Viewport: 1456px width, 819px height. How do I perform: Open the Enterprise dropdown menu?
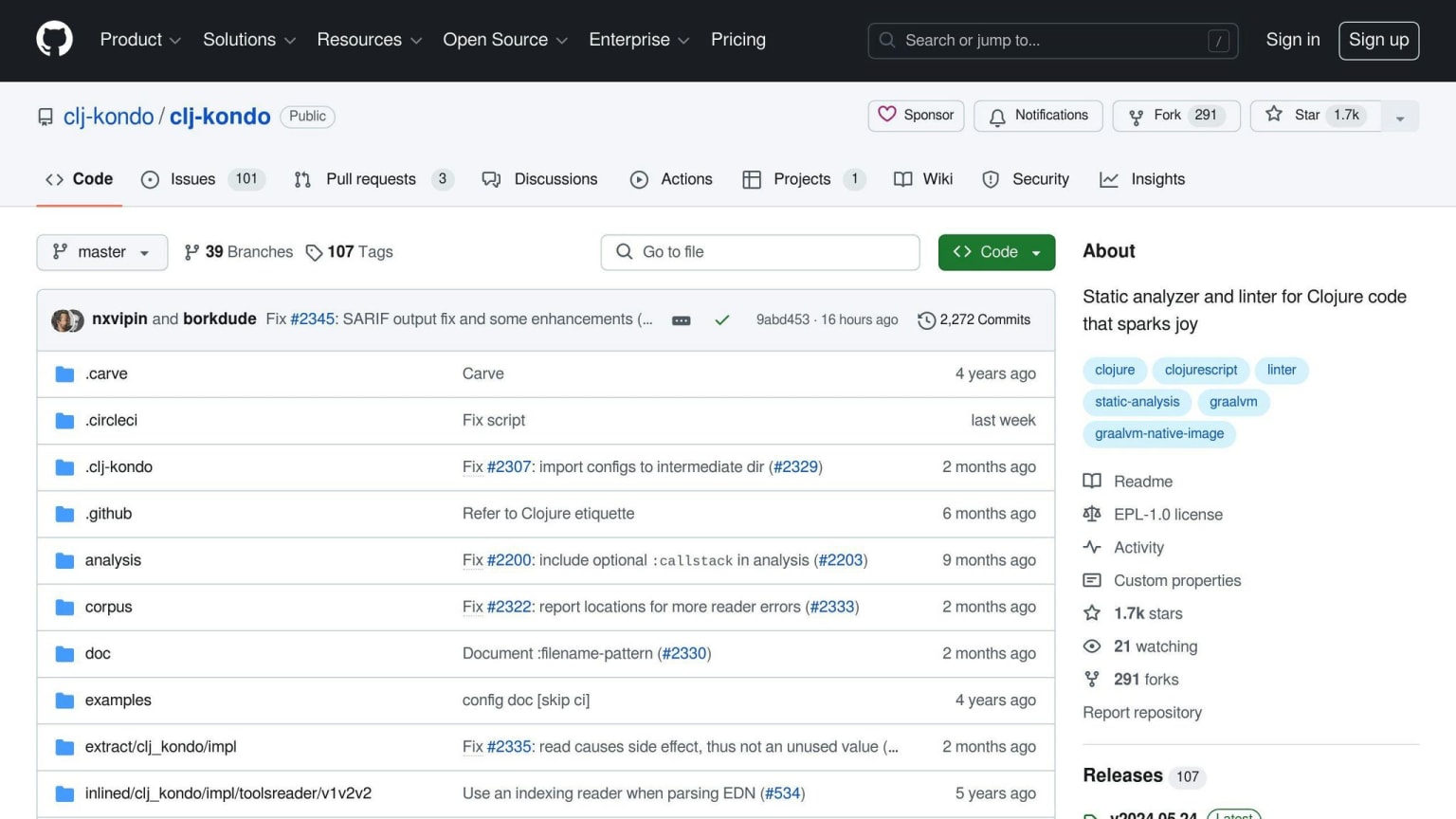pos(639,40)
